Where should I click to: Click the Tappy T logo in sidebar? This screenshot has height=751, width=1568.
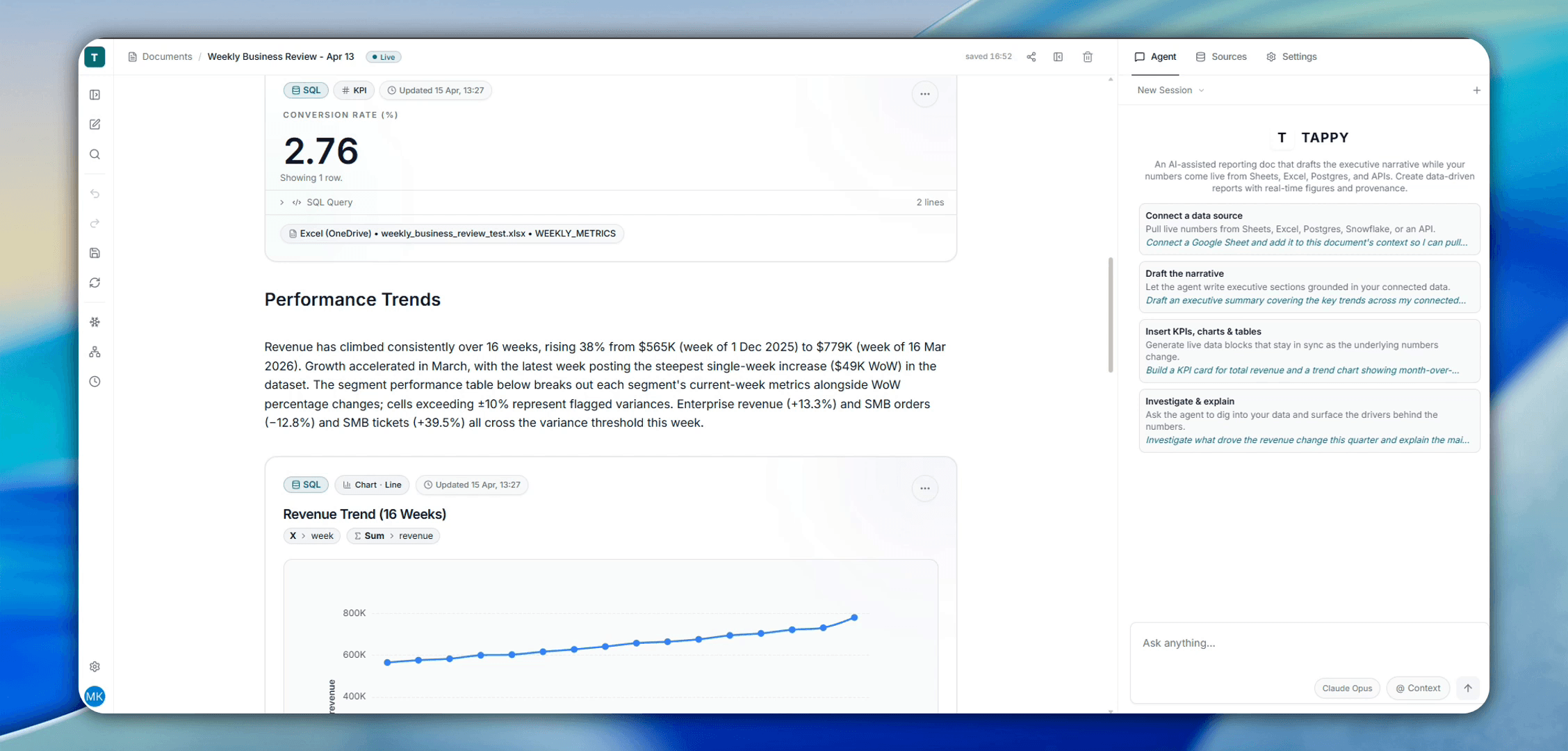(x=95, y=57)
